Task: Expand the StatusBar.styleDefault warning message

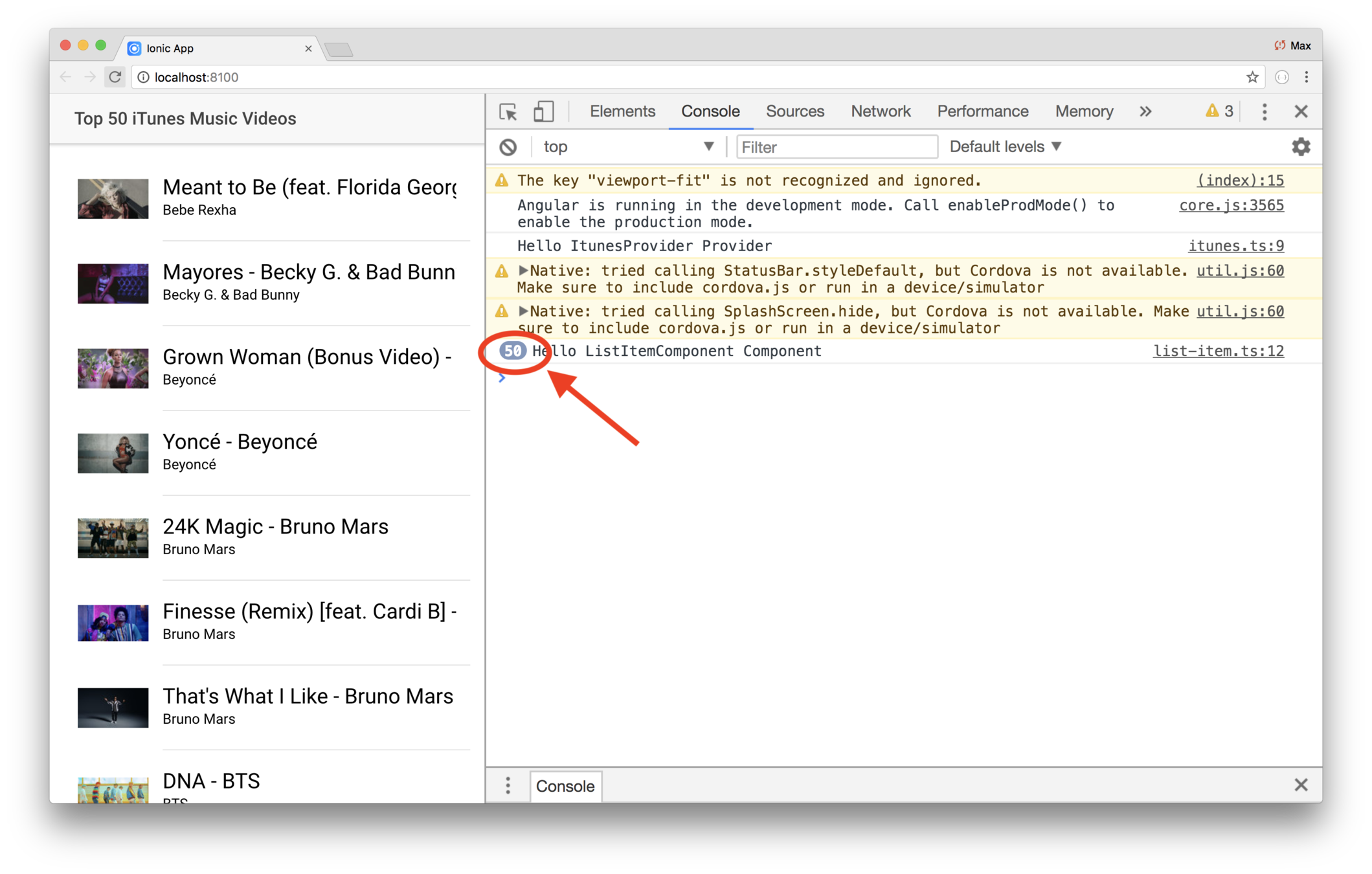Action: tap(523, 271)
